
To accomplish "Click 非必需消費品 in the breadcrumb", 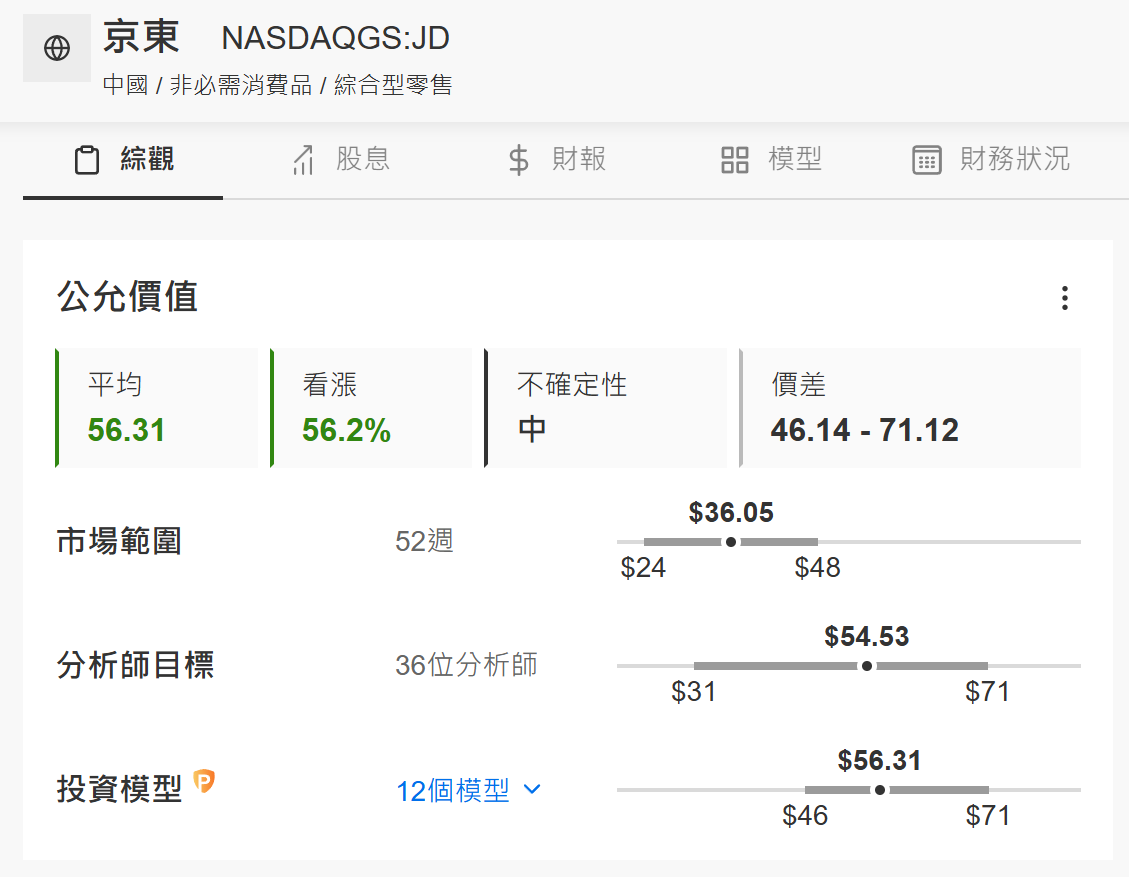I will coord(240,85).
